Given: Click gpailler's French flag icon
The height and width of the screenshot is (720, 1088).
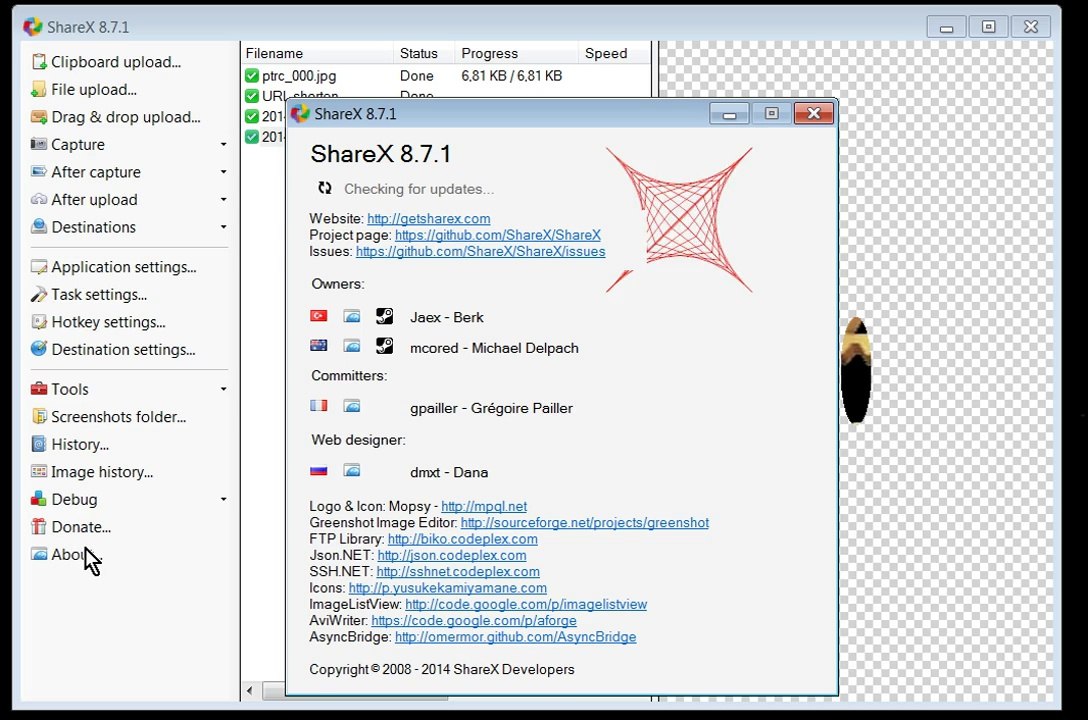Looking at the screenshot, I should coord(318,406).
